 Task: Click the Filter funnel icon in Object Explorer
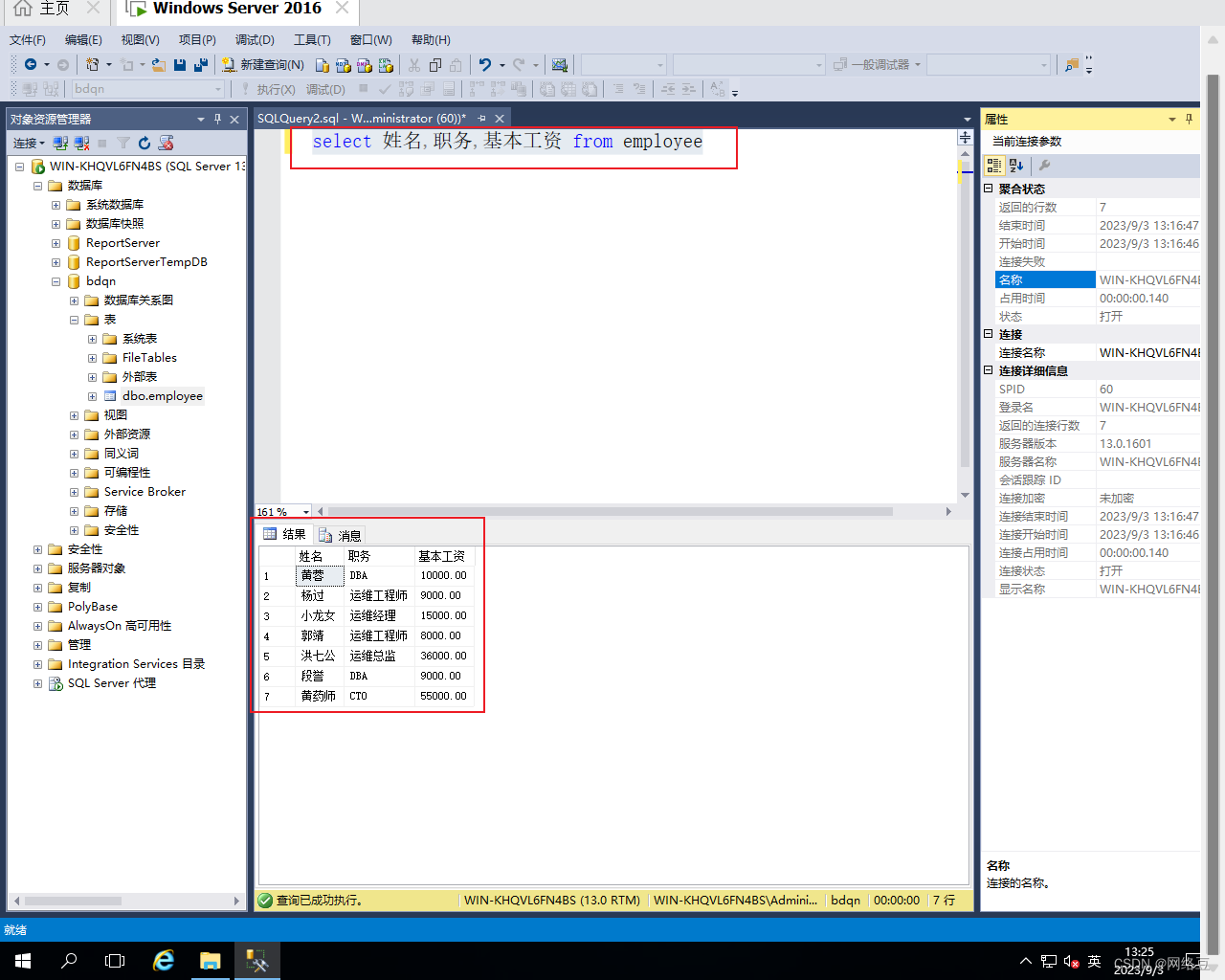click(x=123, y=143)
